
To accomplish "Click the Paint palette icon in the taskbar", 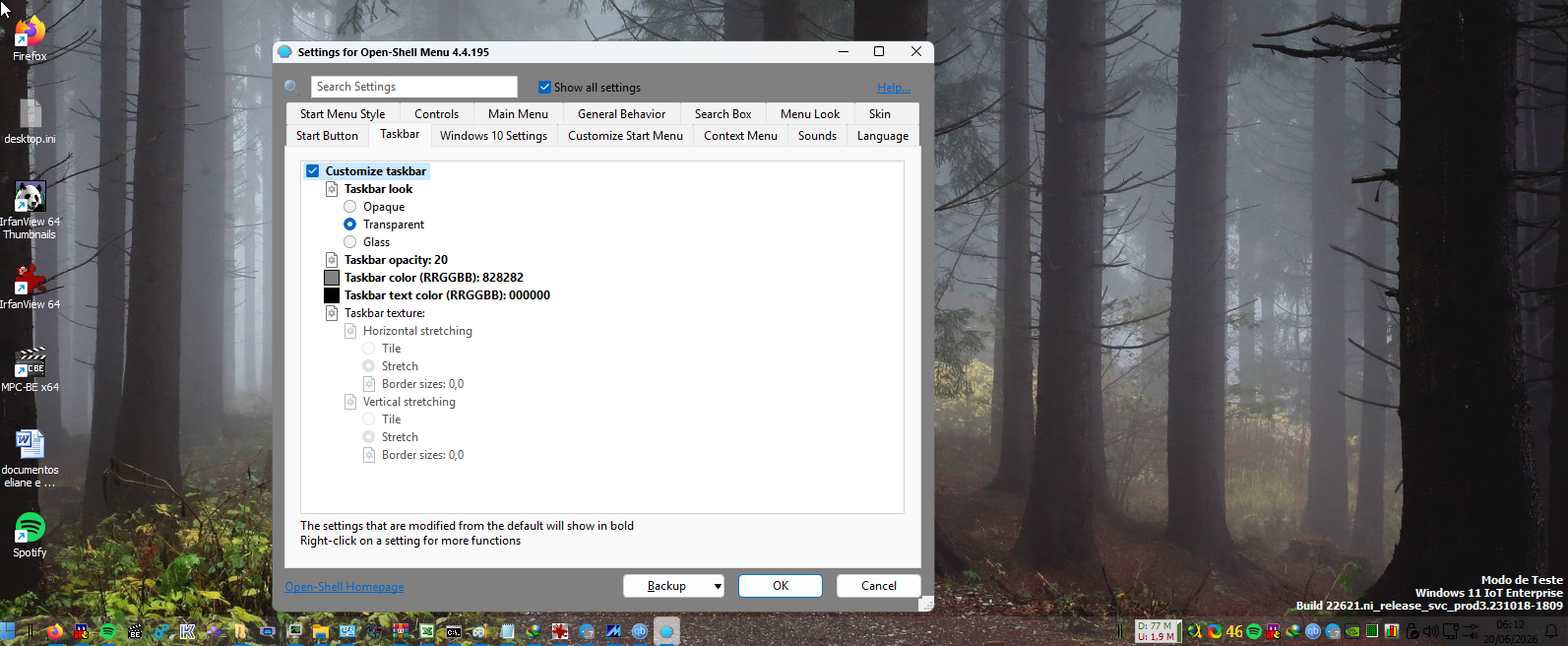I will tap(479, 631).
